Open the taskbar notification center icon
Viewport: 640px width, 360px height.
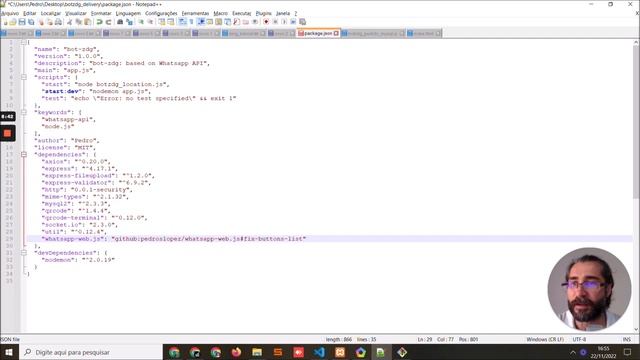coord(628,352)
